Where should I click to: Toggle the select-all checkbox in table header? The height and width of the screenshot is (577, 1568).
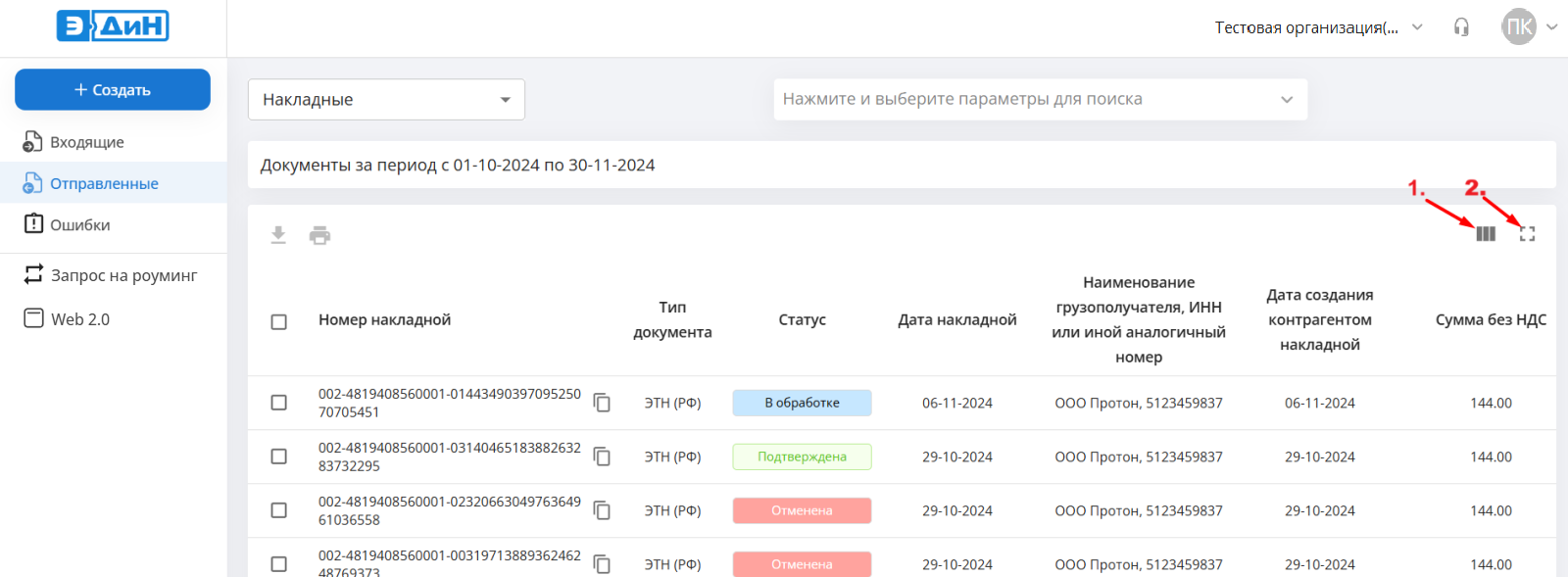pyautogui.click(x=279, y=321)
